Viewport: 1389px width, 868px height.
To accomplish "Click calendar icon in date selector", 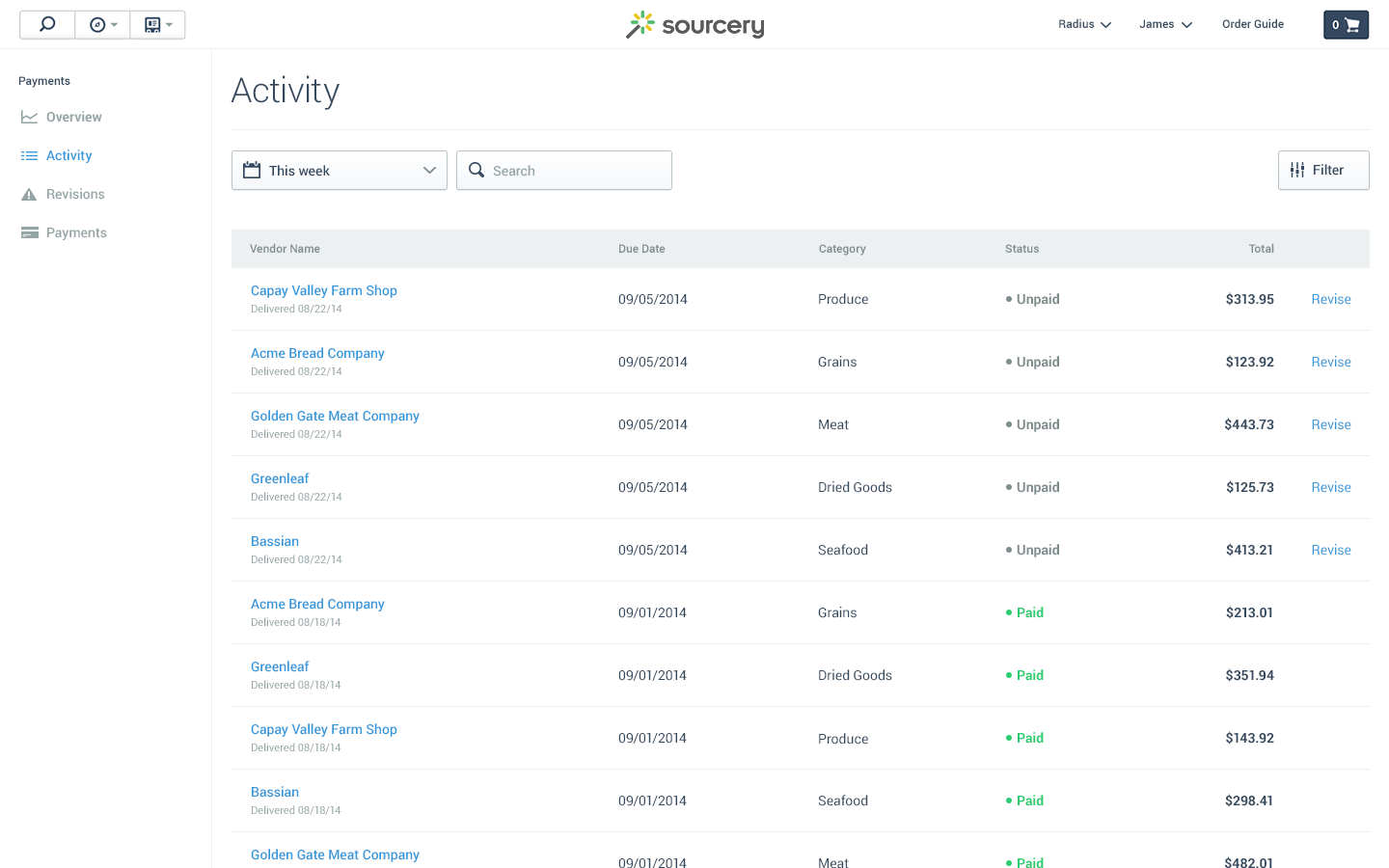I will pyautogui.click(x=252, y=170).
